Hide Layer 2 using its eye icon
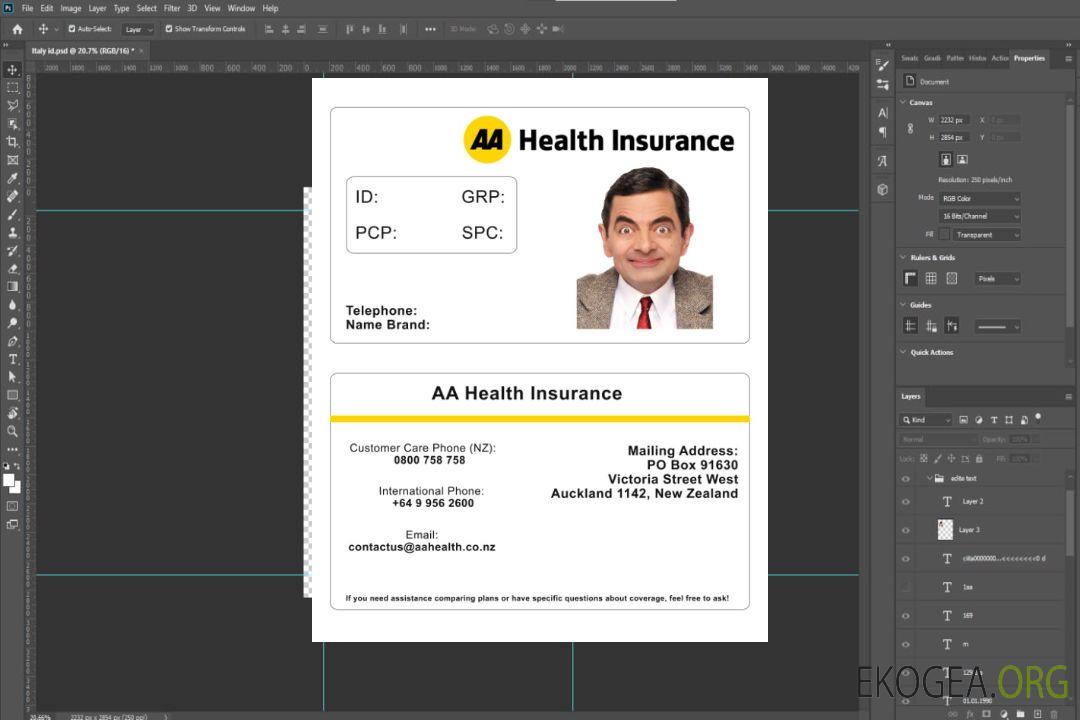1080x720 pixels. (906, 502)
